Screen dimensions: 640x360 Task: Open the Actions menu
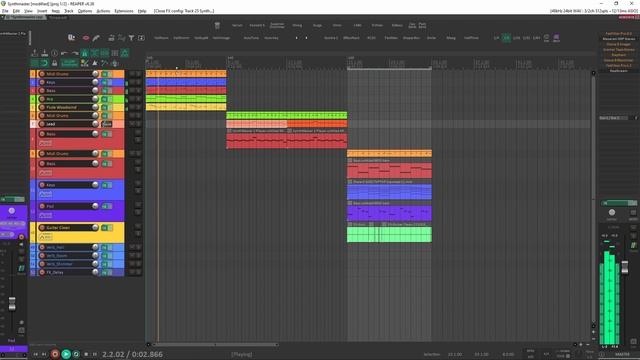[x=103, y=11]
